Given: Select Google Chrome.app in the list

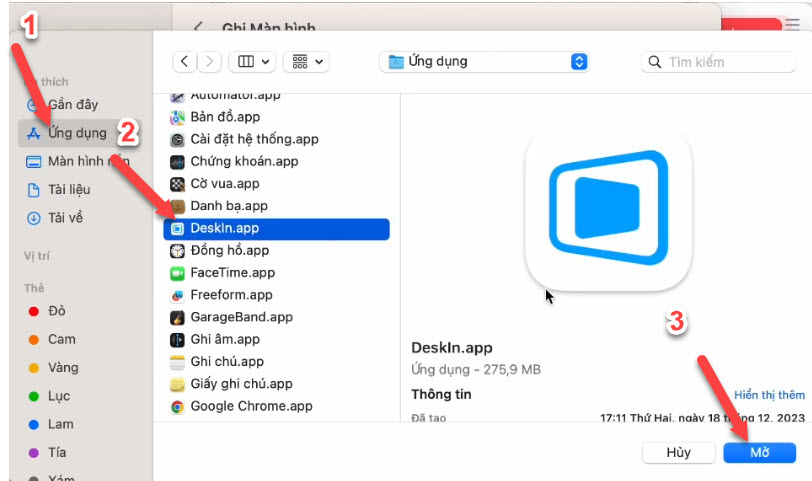Looking at the screenshot, I should 277,406.
